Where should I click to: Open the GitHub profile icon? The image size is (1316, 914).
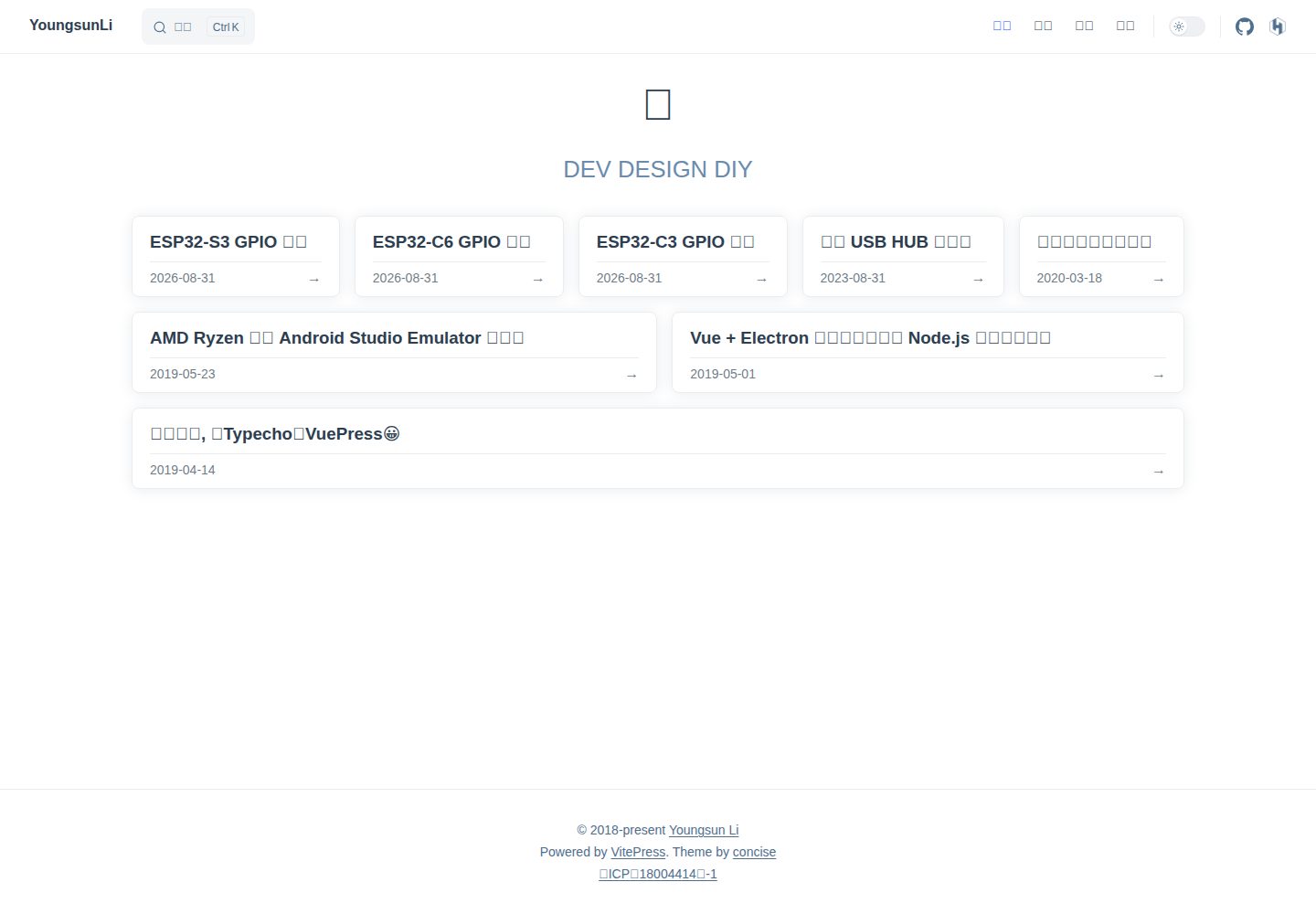coord(1245,27)
